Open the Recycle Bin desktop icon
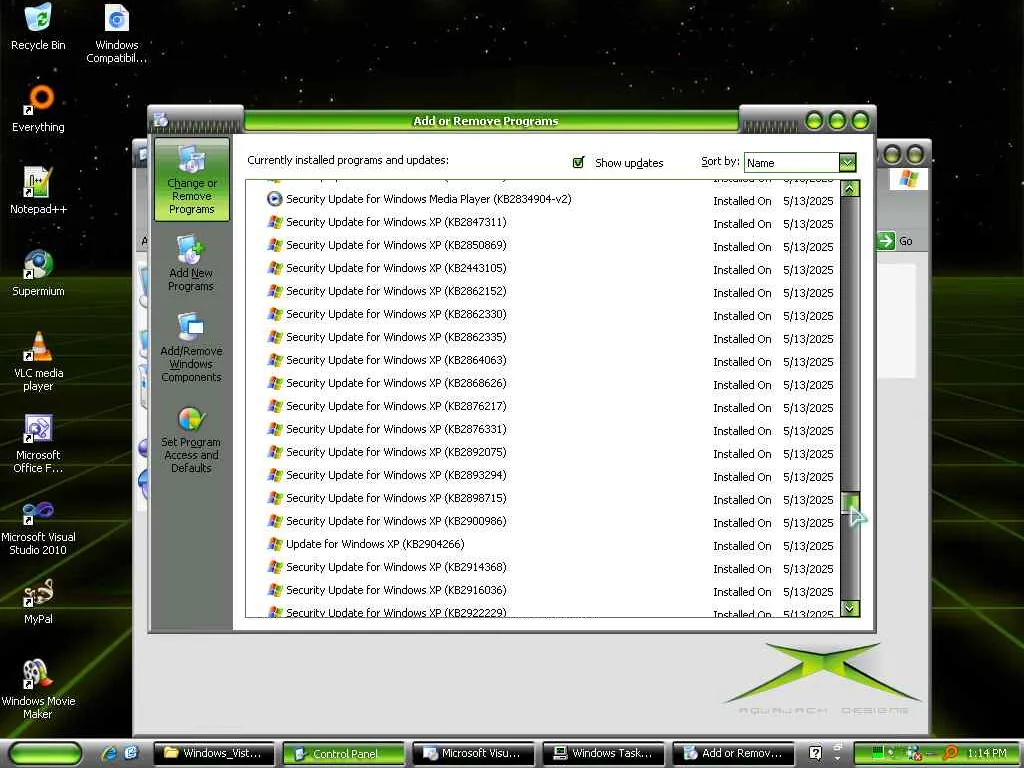The height and width of the screenshot is (768, 1024). (38, 27)
